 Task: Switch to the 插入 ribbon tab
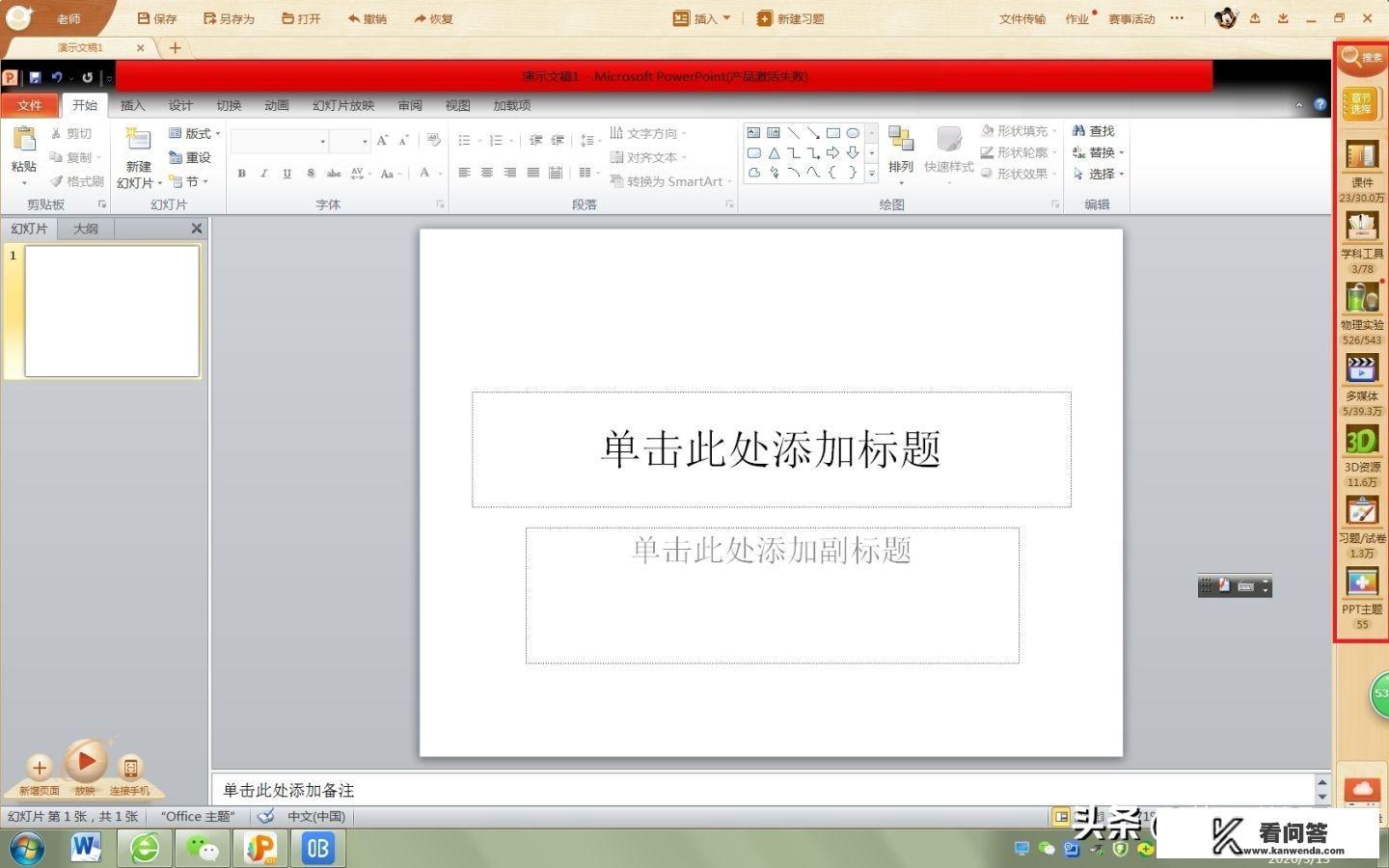132,105
